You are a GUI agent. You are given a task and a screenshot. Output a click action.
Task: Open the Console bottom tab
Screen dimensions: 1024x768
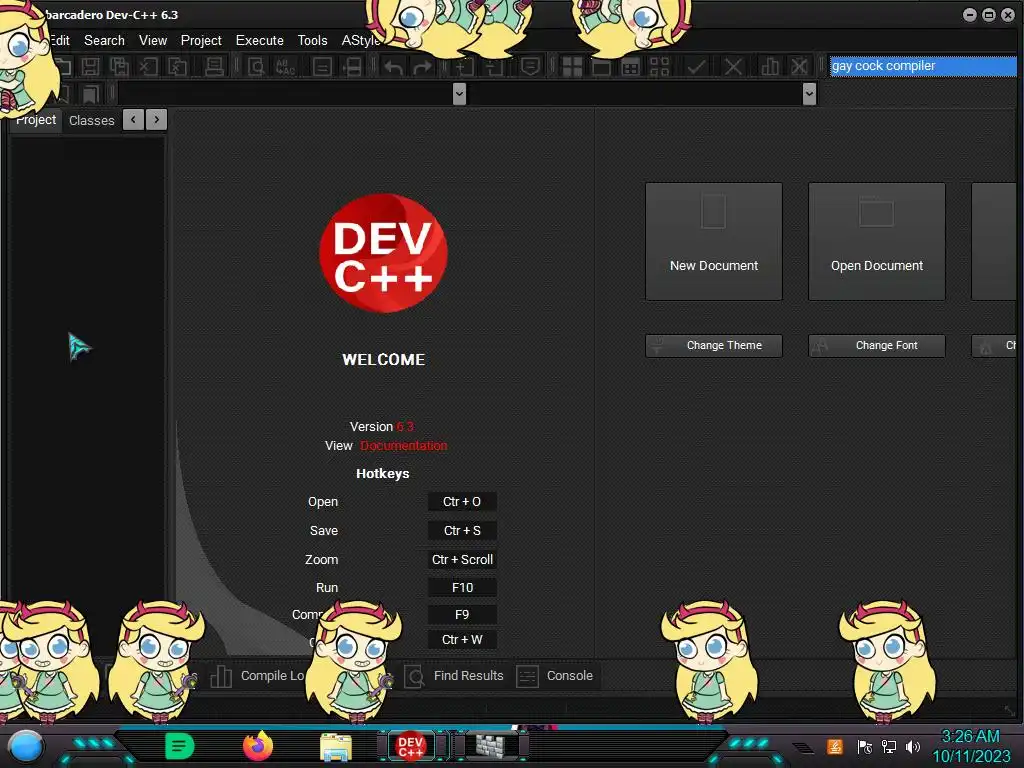coord(555,676)
